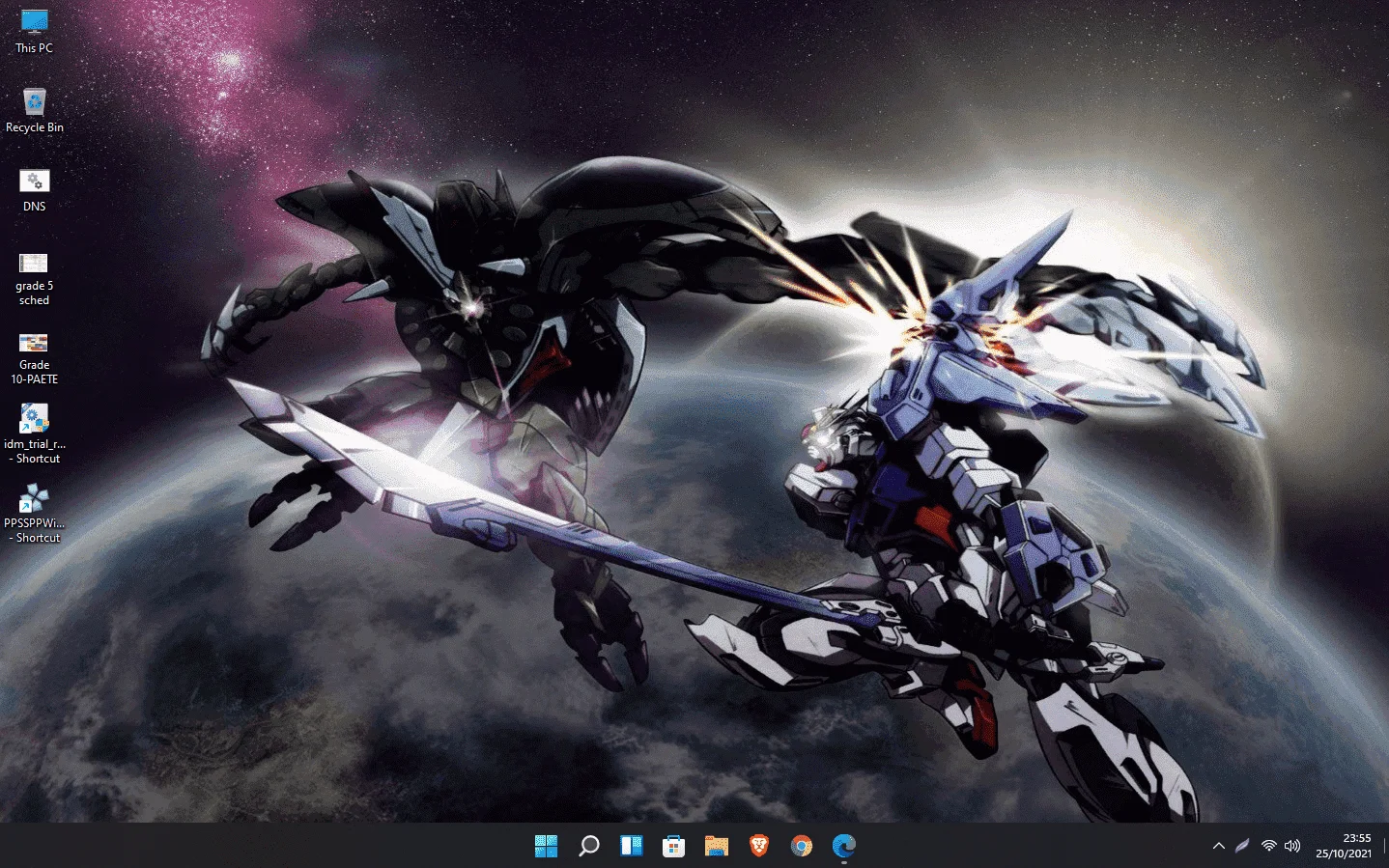Screen dimensions: 1389x868
Task: Open taskbar Search magnifier
Action: pos(588,846)
